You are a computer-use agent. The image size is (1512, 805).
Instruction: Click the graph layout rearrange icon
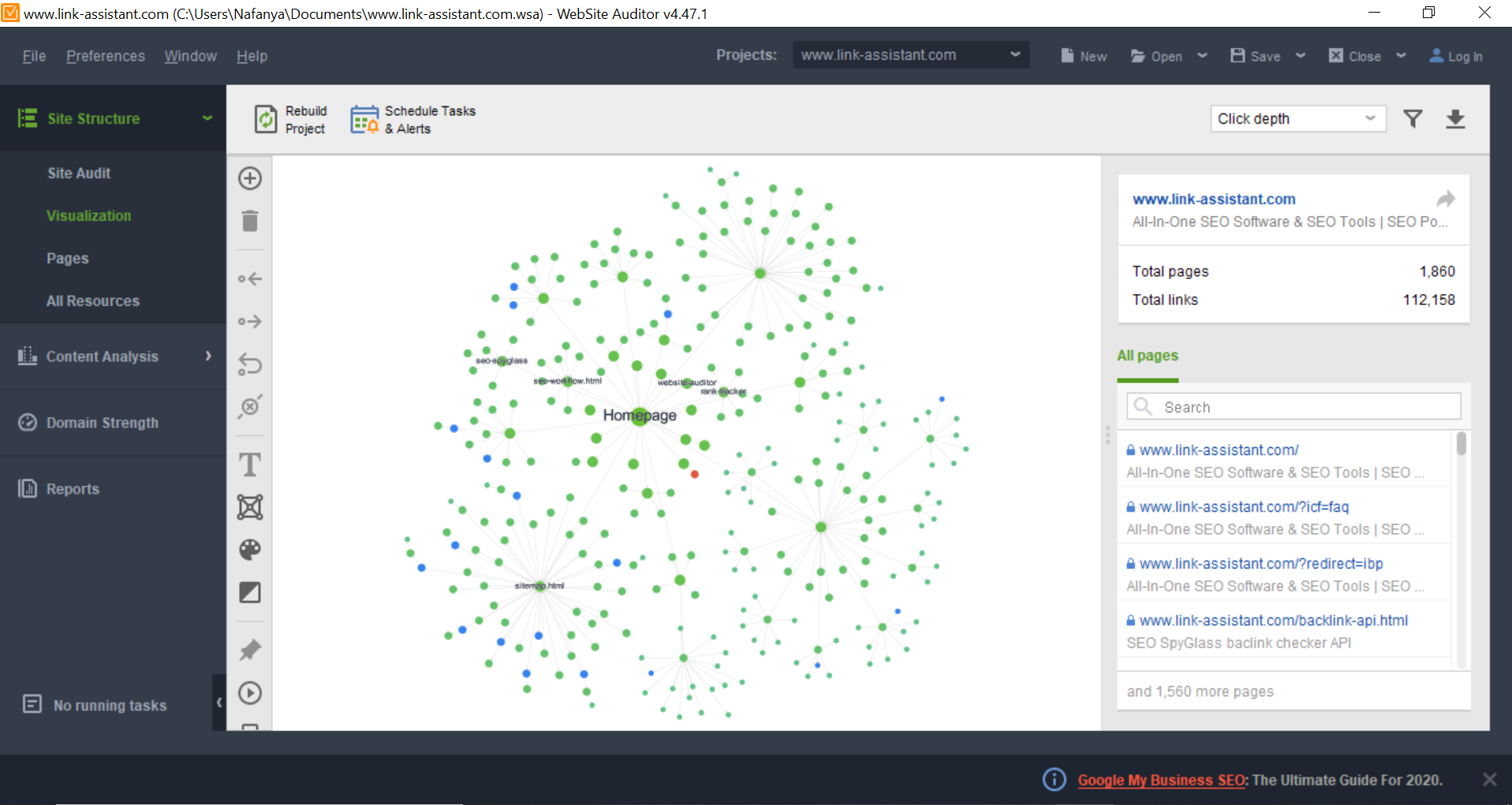(x=250, y=507)
